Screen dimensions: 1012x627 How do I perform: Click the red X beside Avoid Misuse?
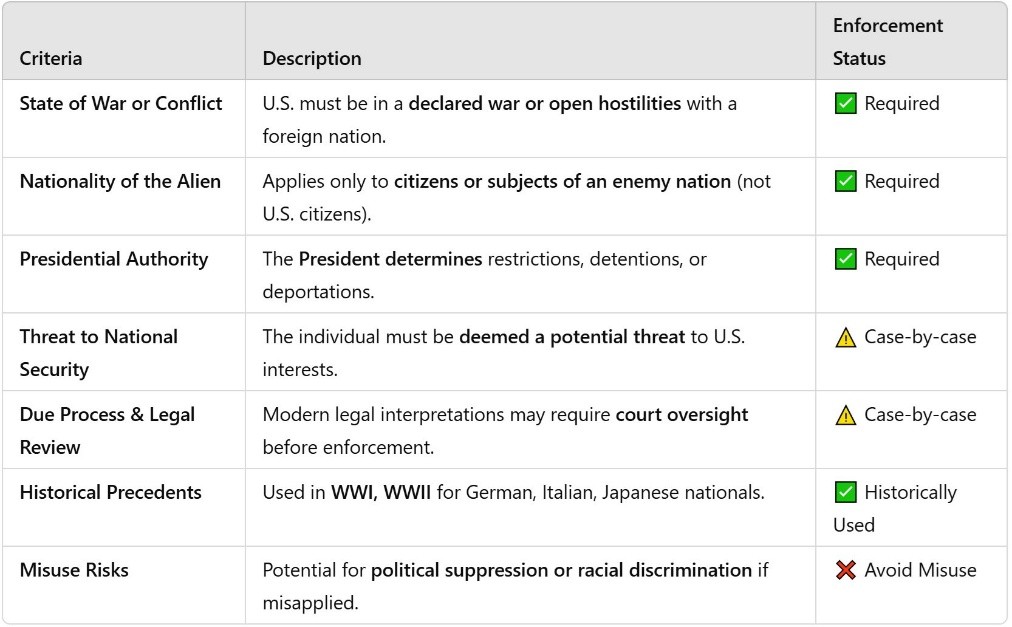click(x=845, y=570)
